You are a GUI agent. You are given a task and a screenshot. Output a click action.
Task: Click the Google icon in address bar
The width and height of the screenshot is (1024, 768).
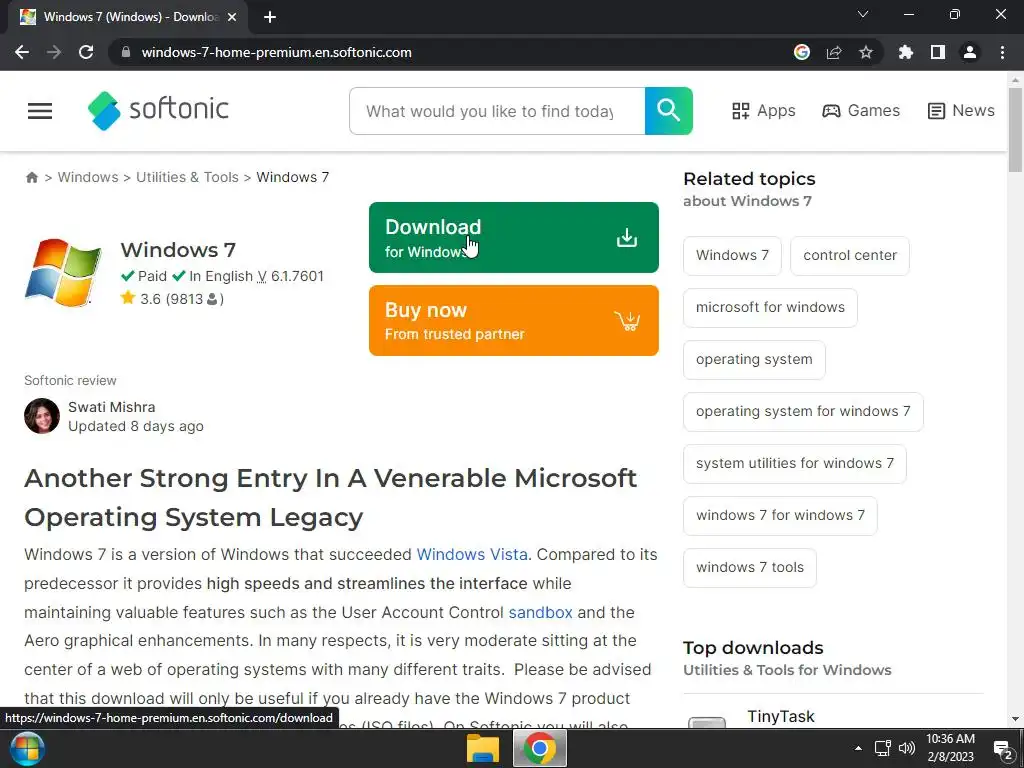[802, 52]
